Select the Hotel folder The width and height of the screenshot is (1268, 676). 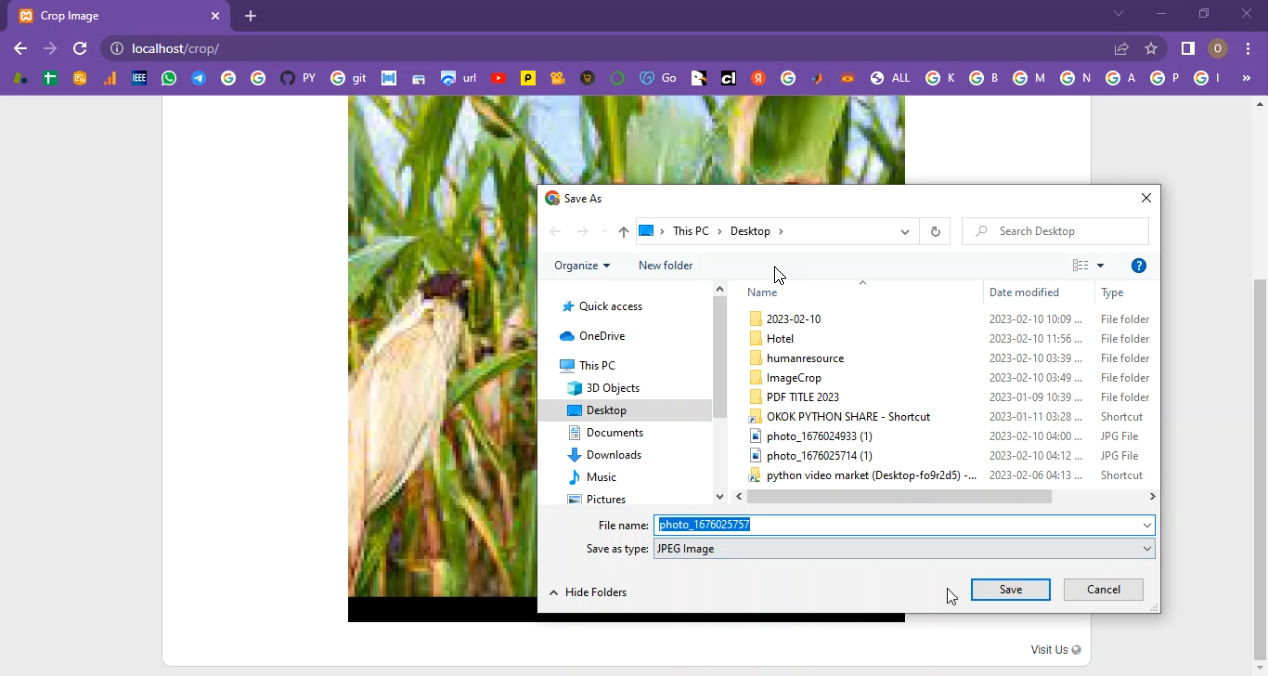[x=771, y=339]
